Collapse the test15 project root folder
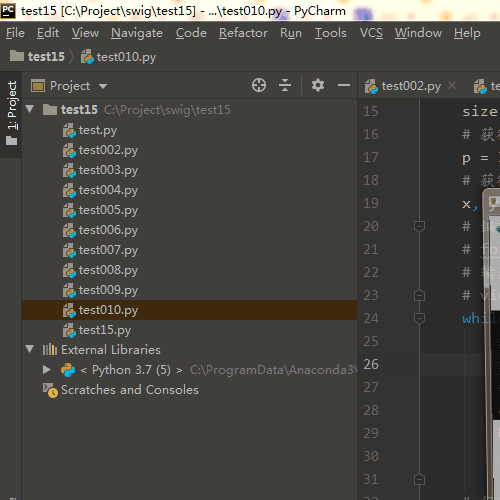This screenshot has height=500, width=500. coord(30,109)
